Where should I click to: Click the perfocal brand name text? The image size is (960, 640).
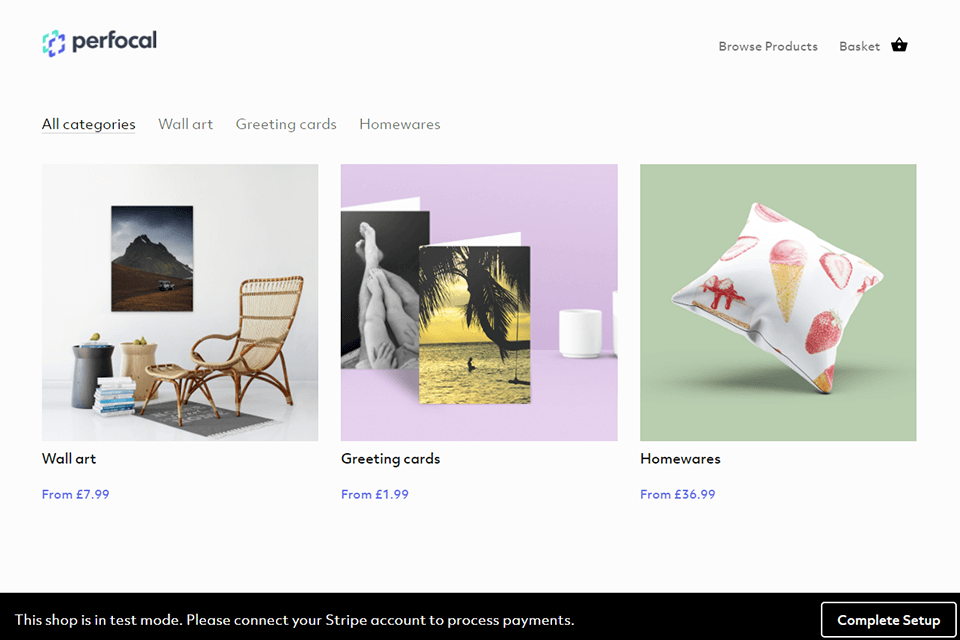click(114, 42)
